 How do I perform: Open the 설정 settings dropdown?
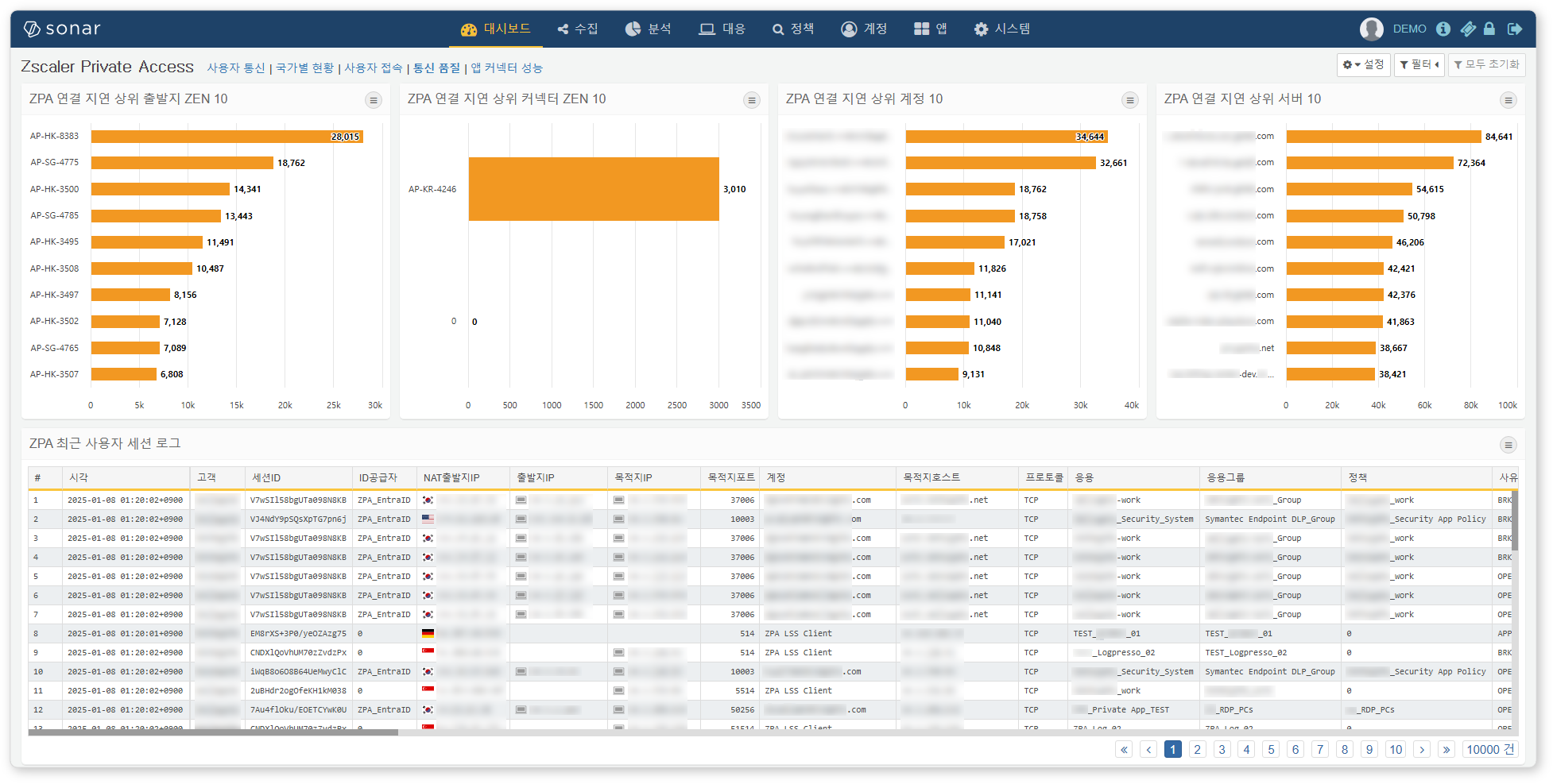1364,64
